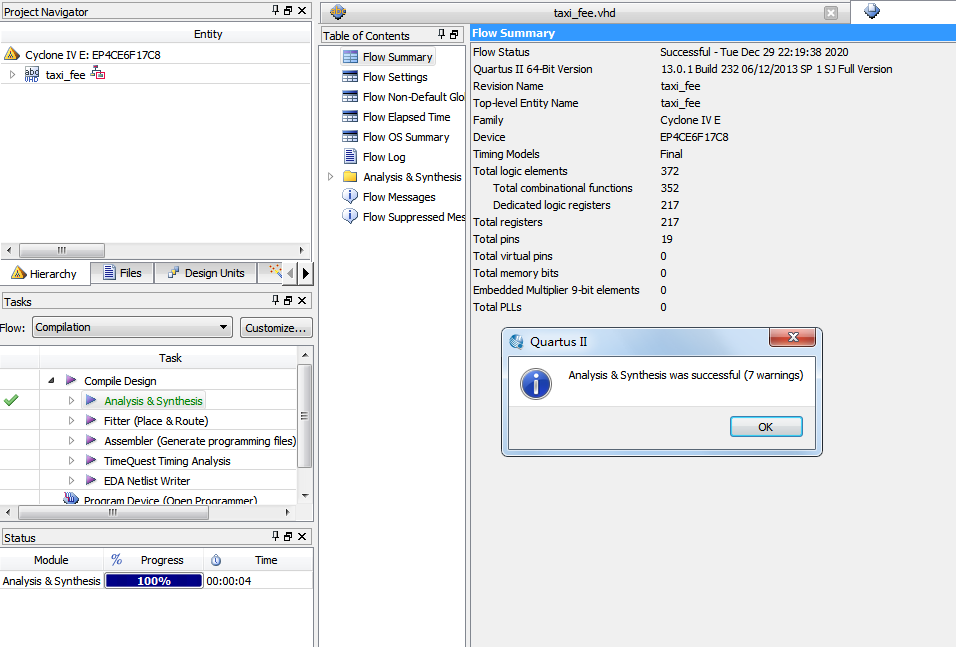This screenshot has width=956, height=647.
Task: Expand the EDA Netlist Writer task
Action: [x=71, y=481]
